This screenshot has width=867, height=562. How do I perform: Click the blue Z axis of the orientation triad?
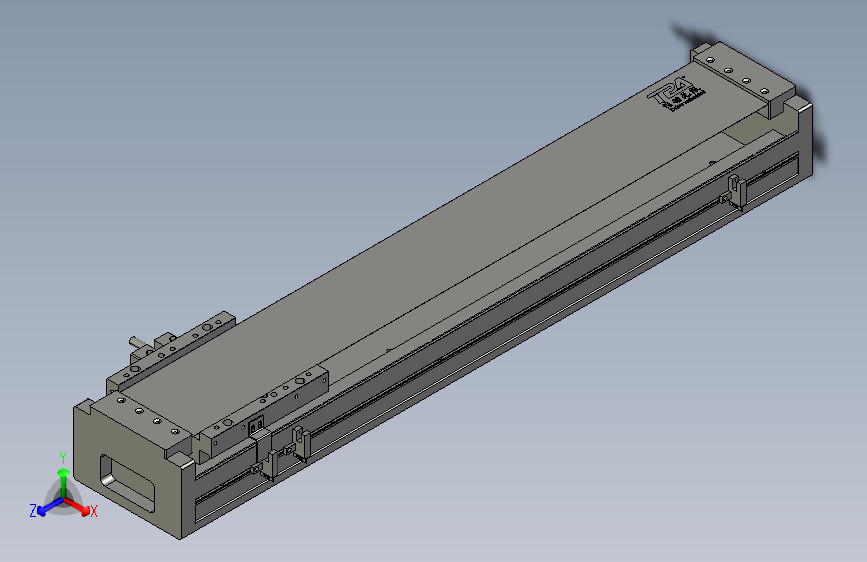point(49,507)
